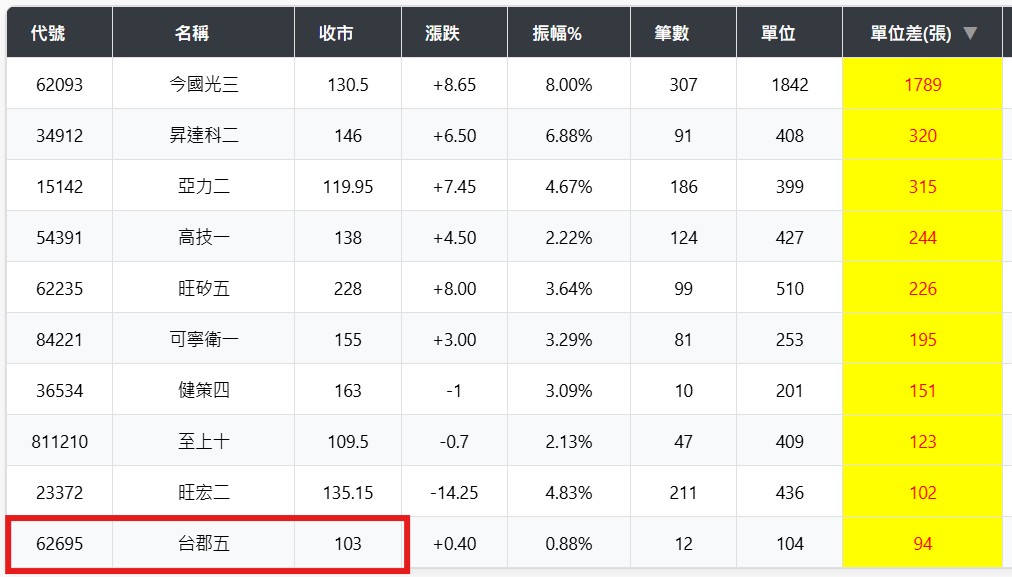1012x577 pixels.
Task: Select the 台郡五 name cell
Action: (x=204, y=544)
